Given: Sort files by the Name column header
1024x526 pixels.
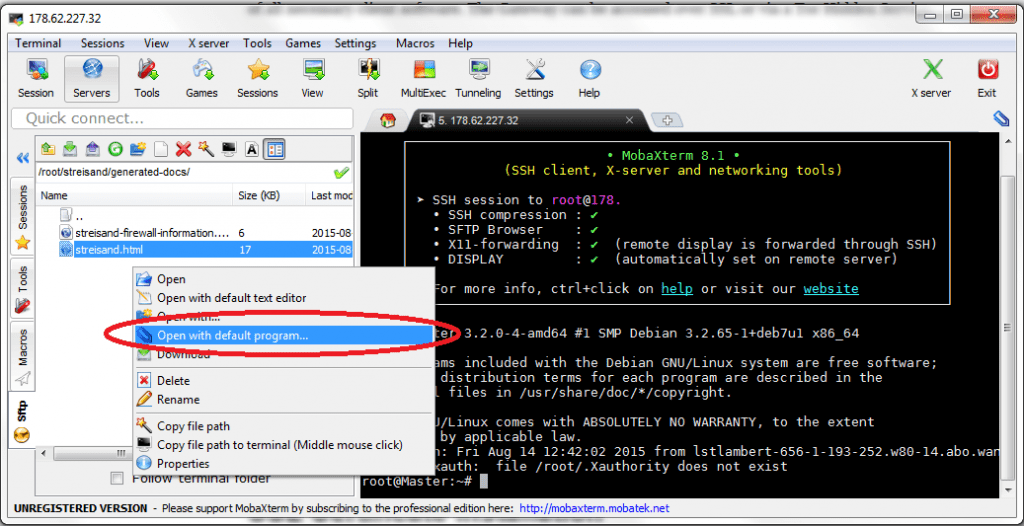Looking at the screenshot, I should click(135, 195).
